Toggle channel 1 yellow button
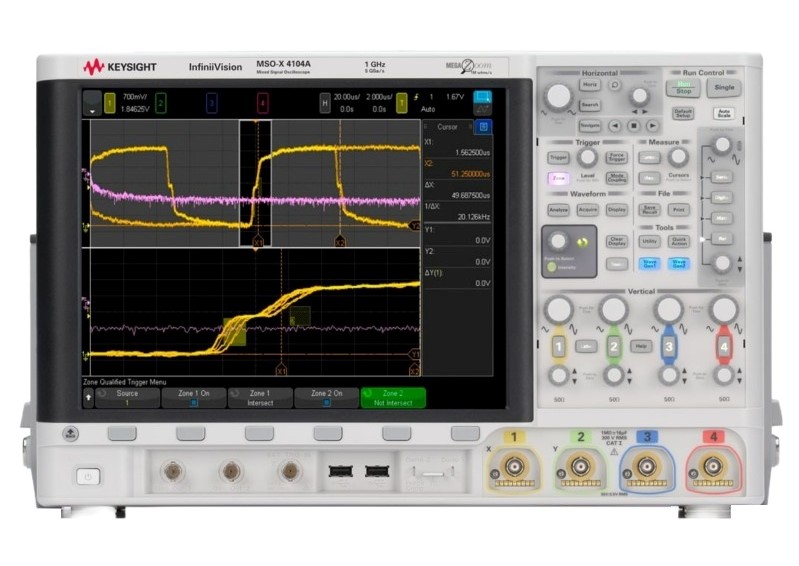The height and width of the screenshot is (566, 799). click(559, 346)
